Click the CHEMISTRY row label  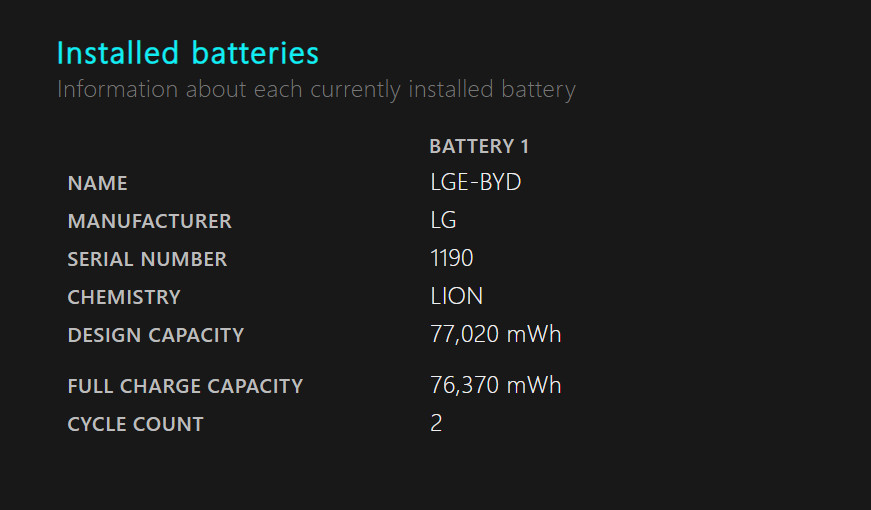pyautogui.click(x=124, y=297)
